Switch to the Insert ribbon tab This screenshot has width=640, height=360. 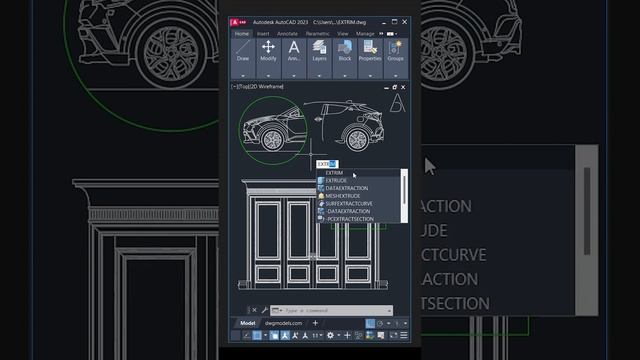point(263,33)
